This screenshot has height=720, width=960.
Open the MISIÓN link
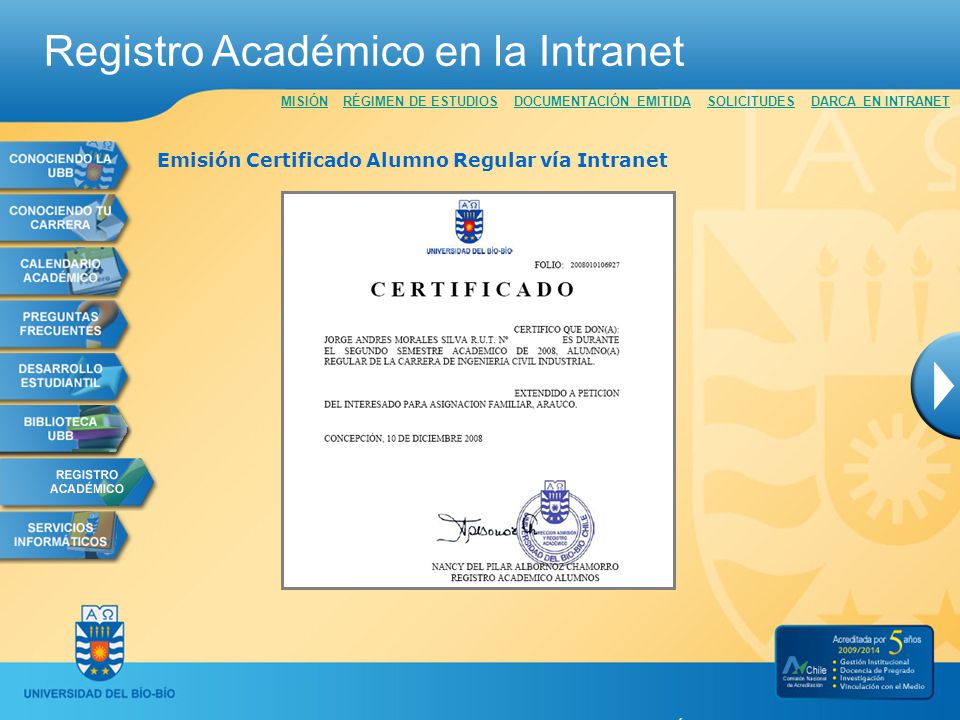(x=304, y=102)
